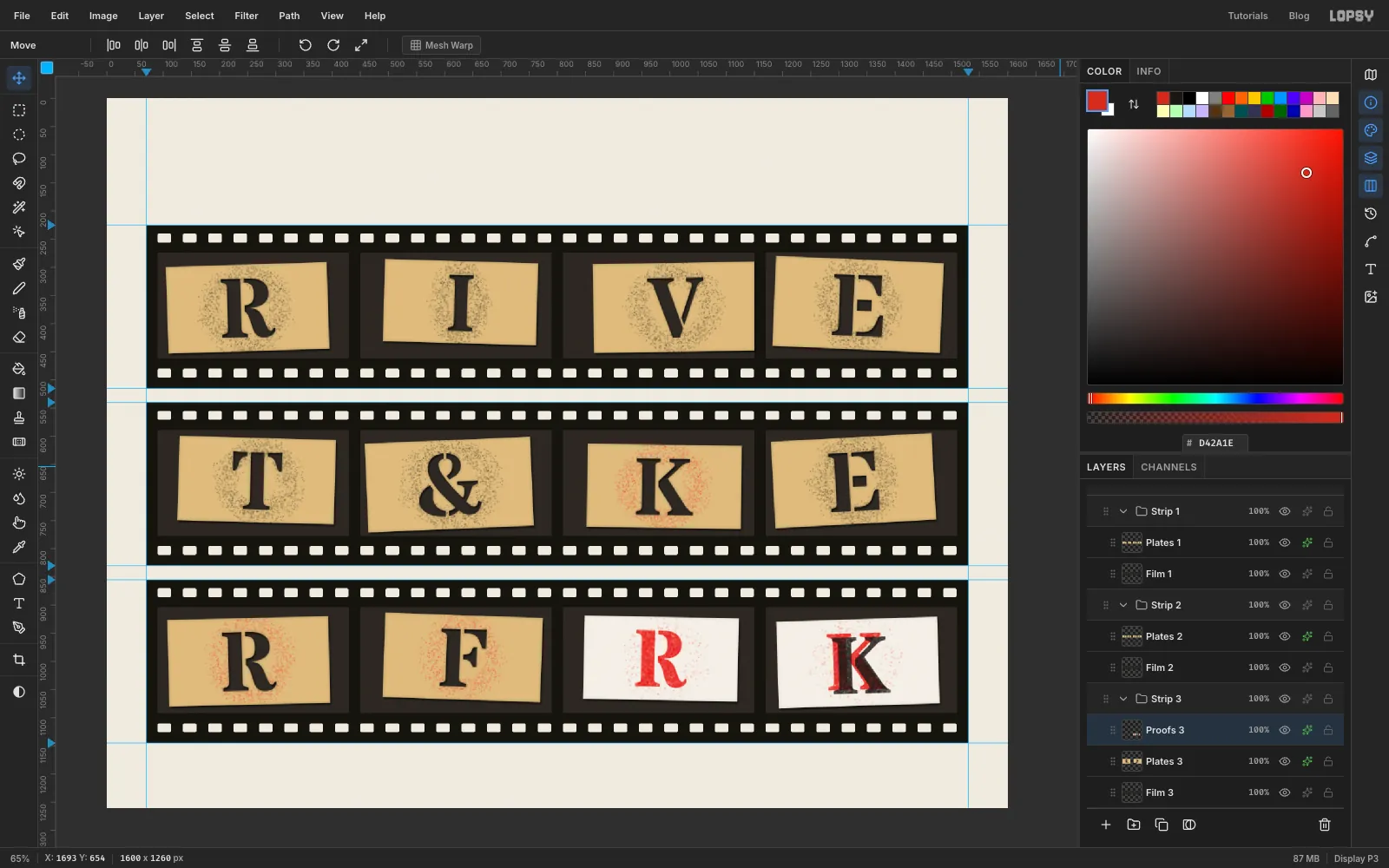The height and width of the screenshot is (868, 1389).
Task: Click the hex color input field
Action: pyautogui.click(x=1215, y=443)
